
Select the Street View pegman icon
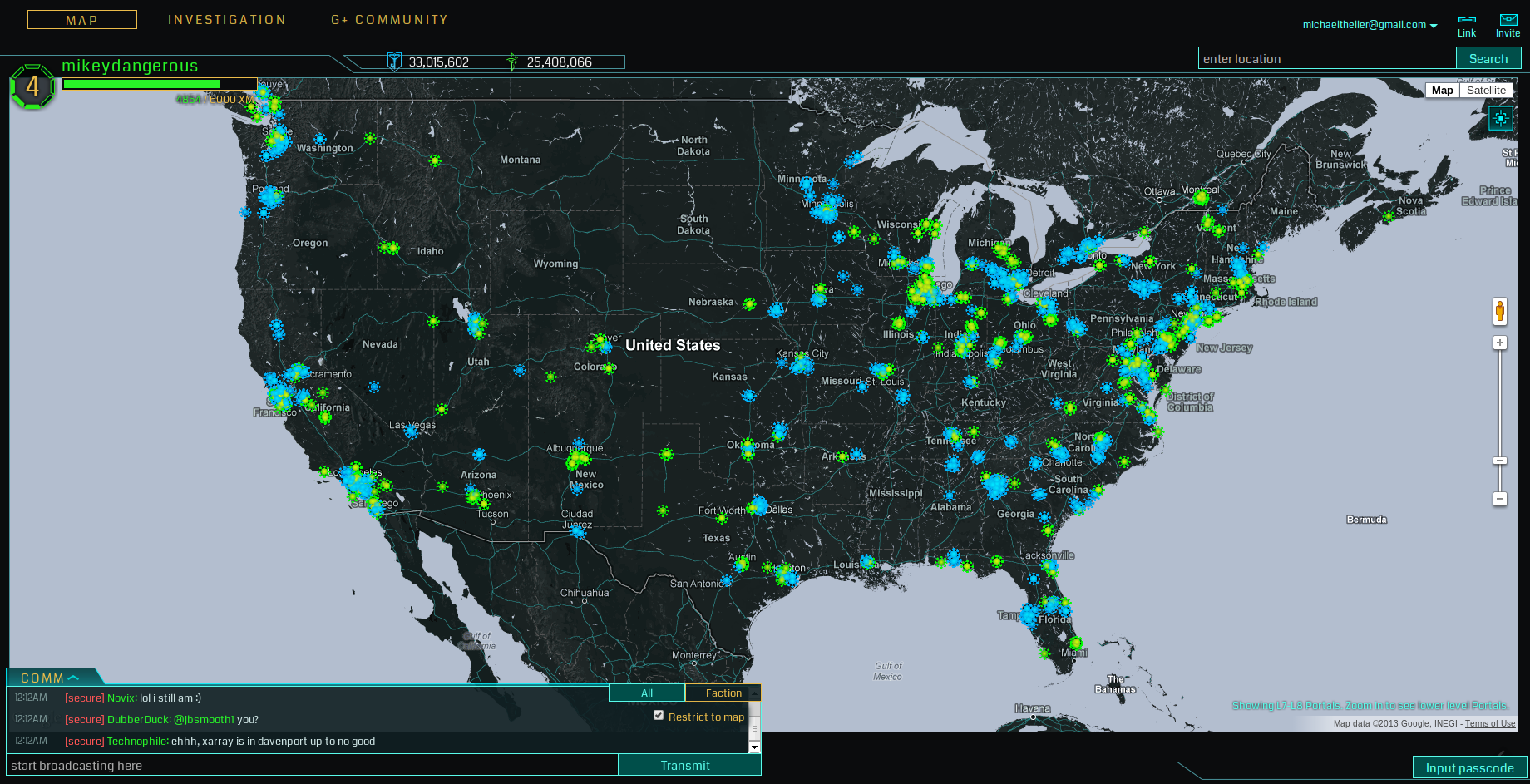[1500, 312]
